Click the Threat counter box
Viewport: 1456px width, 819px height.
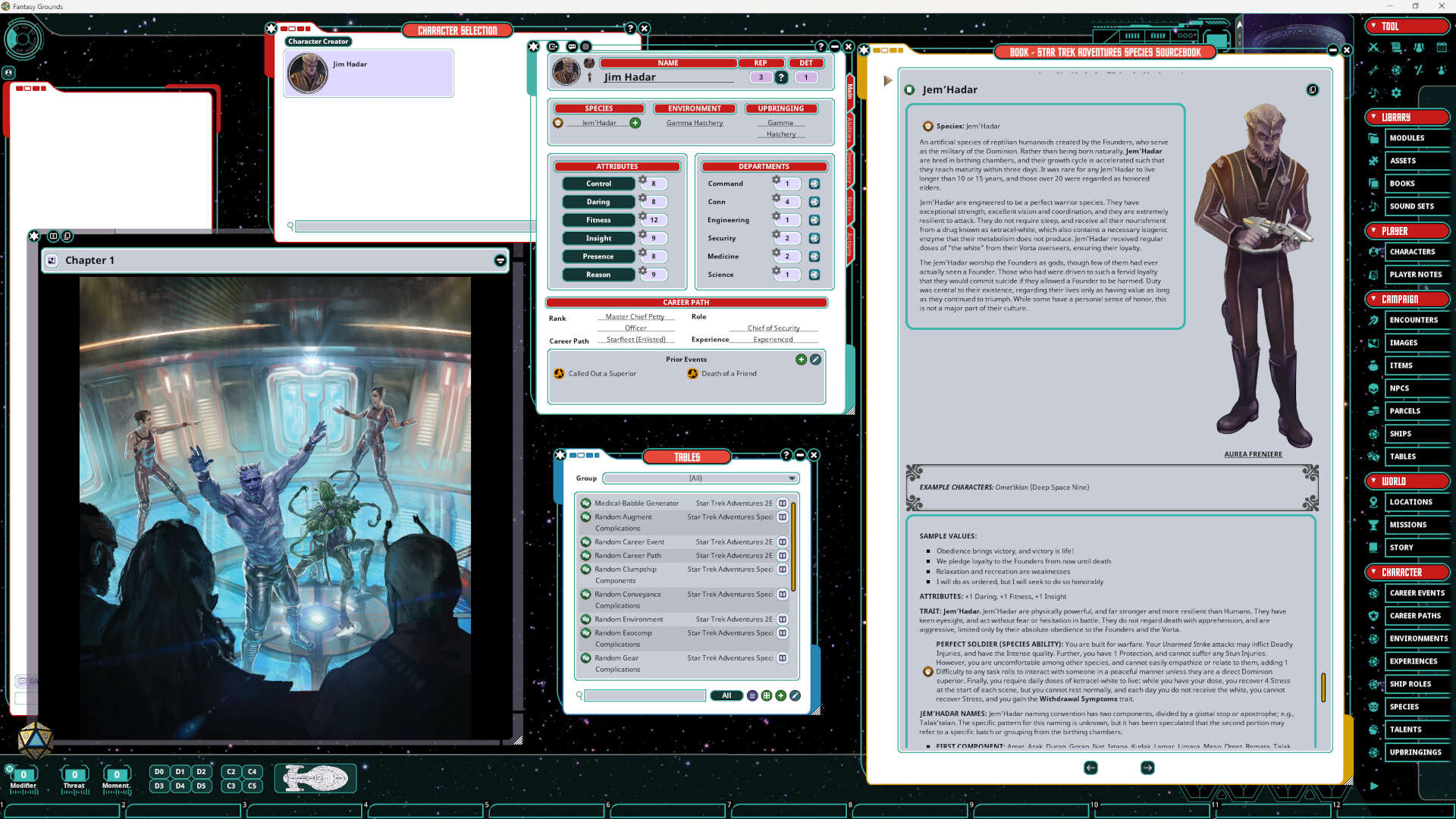[74, 775]
